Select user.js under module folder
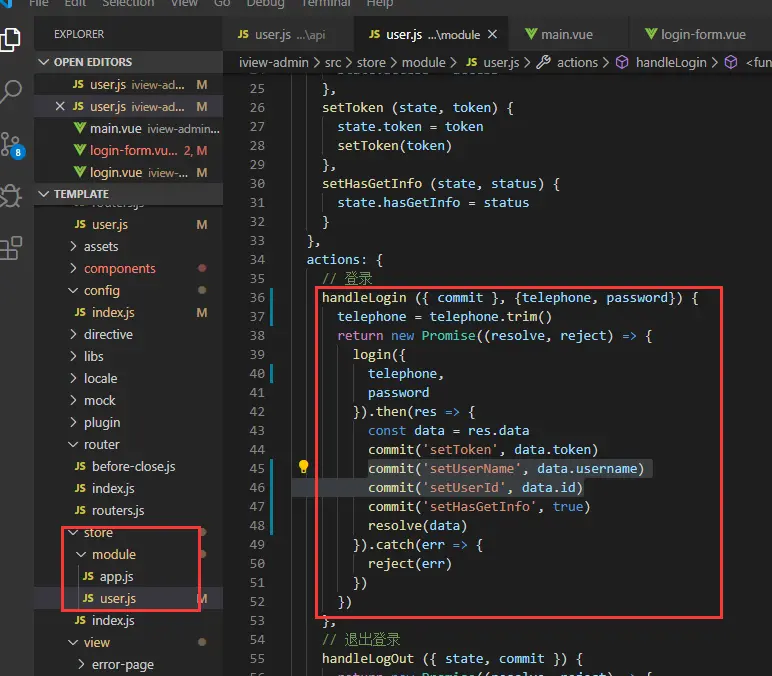Viewport: 772px width, 676px height. tap(129, 598)
